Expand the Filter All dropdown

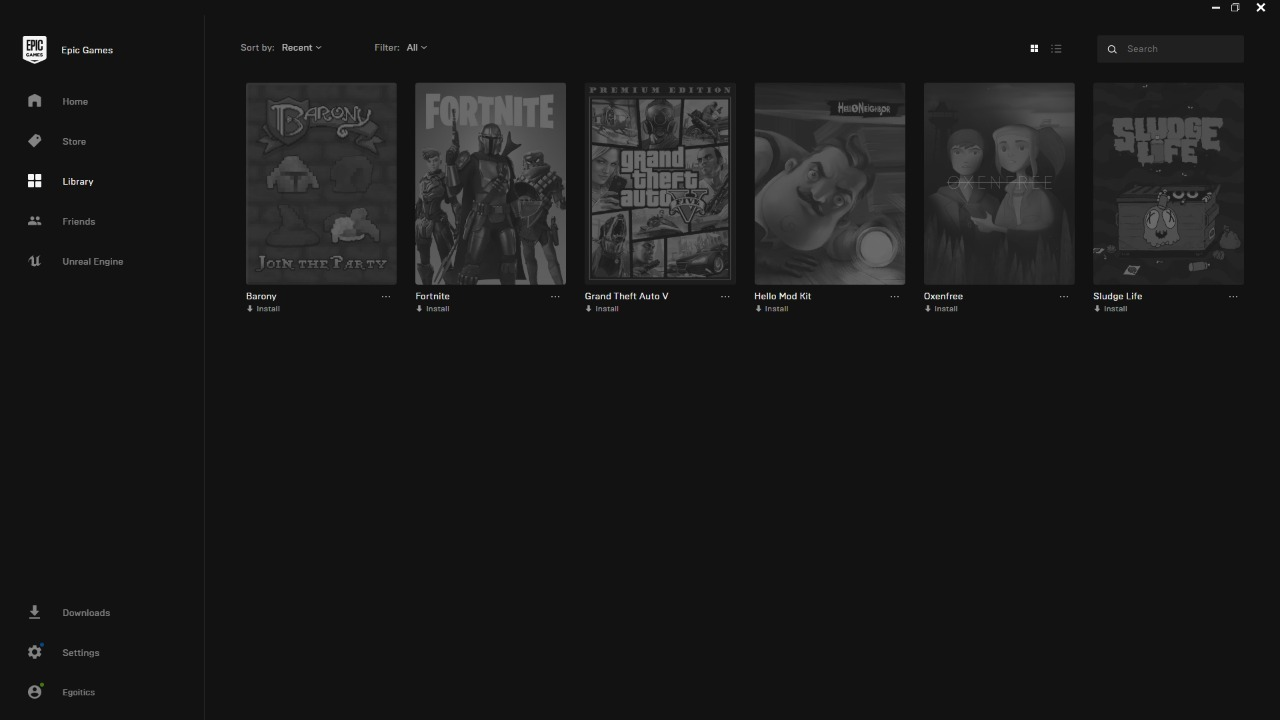[x=416, y=47]
